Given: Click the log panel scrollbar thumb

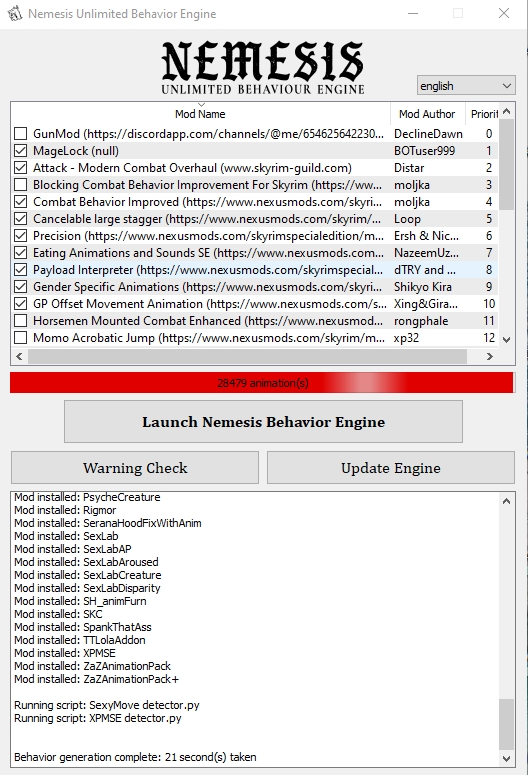Looking at the screenshot, I should click(x=506, y=724).
